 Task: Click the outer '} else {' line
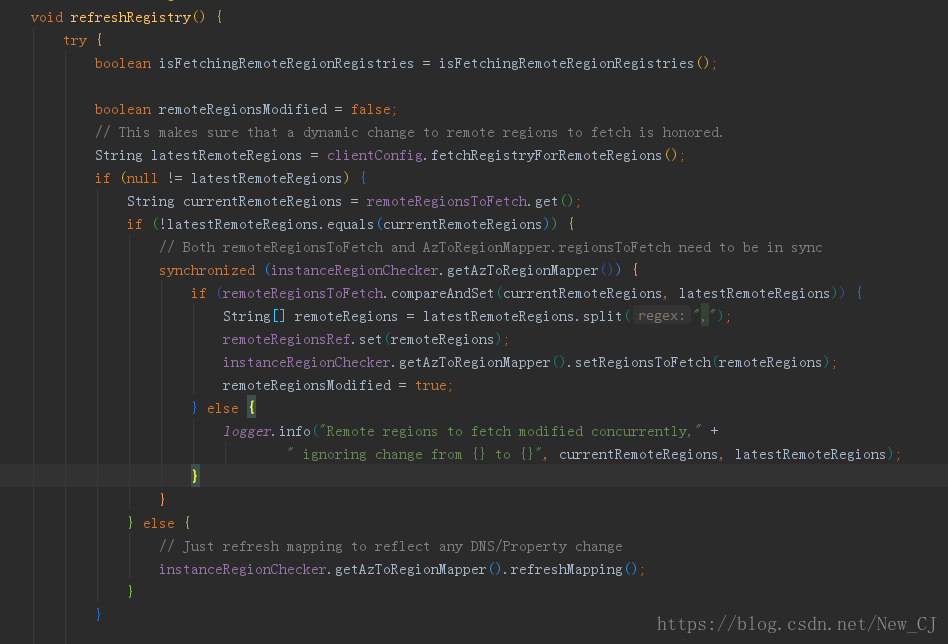pyautogui.click(x=159, y=523)
